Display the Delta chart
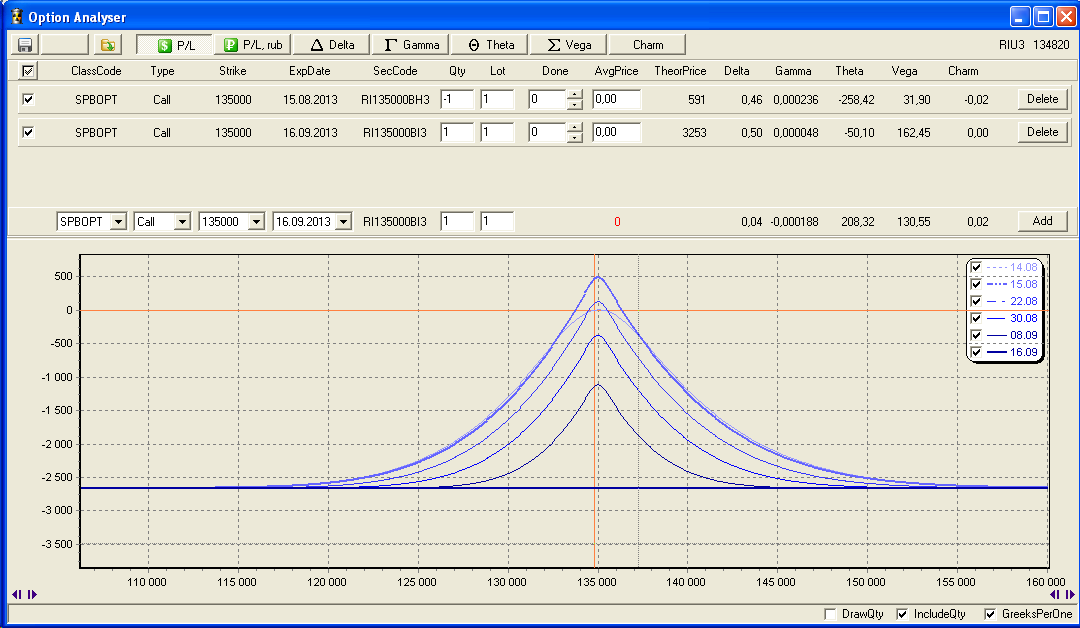The height and width of the screenshot is (628, 1080). (331, 45)
